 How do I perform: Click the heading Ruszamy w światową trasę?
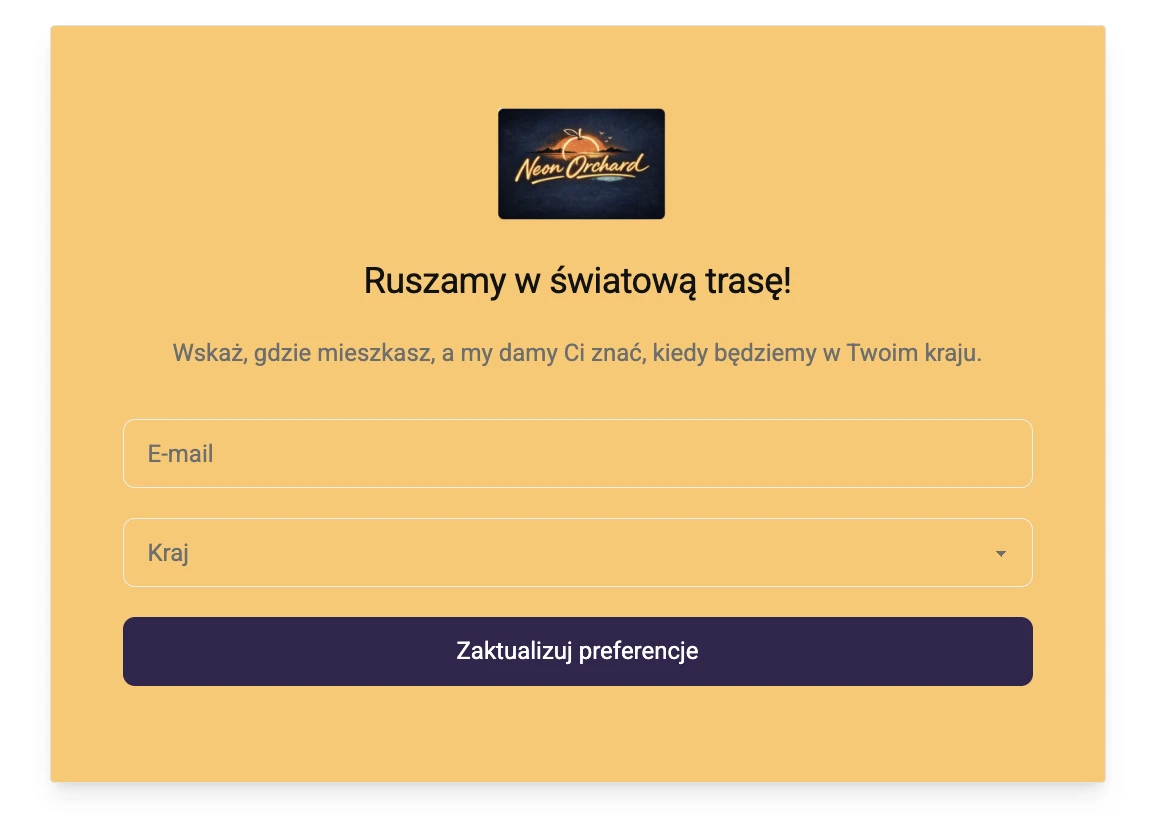pos(578,281)
